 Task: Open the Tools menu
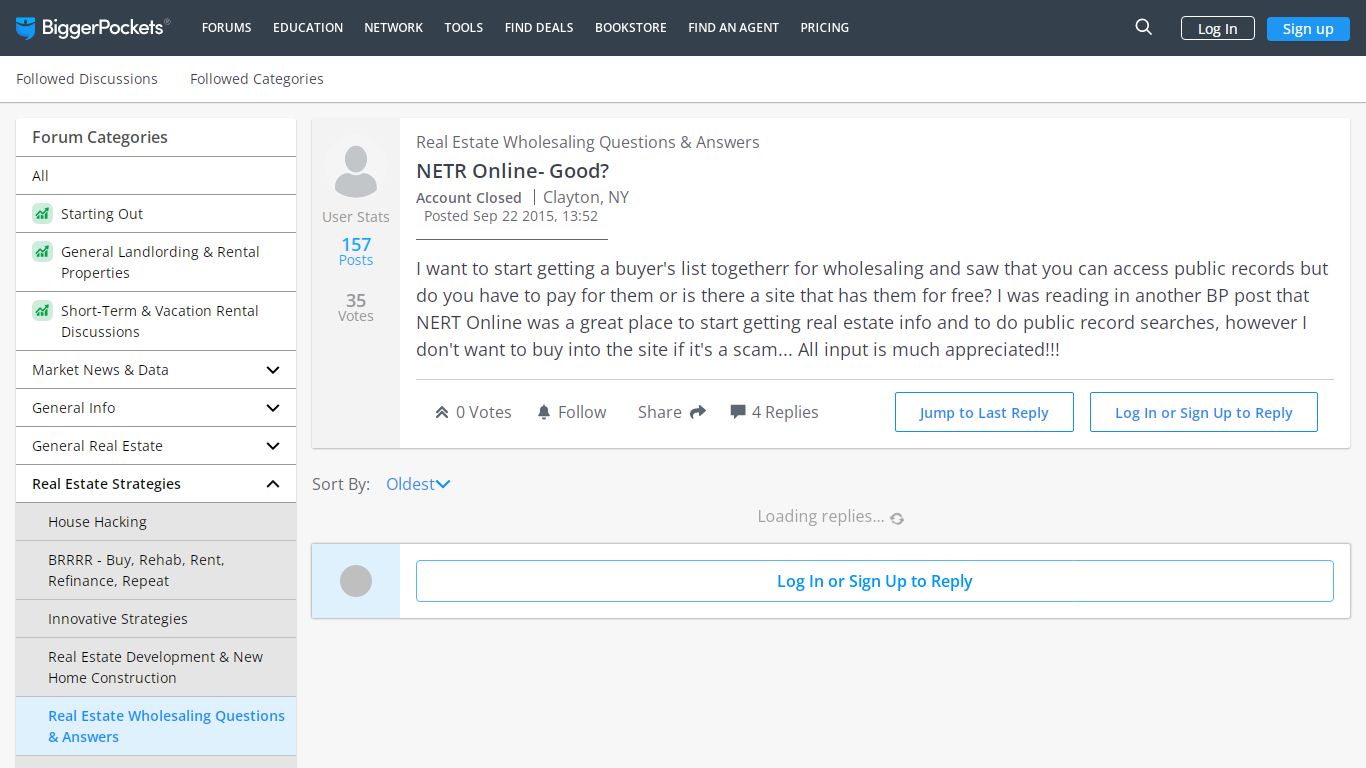(x=464, y=28)
